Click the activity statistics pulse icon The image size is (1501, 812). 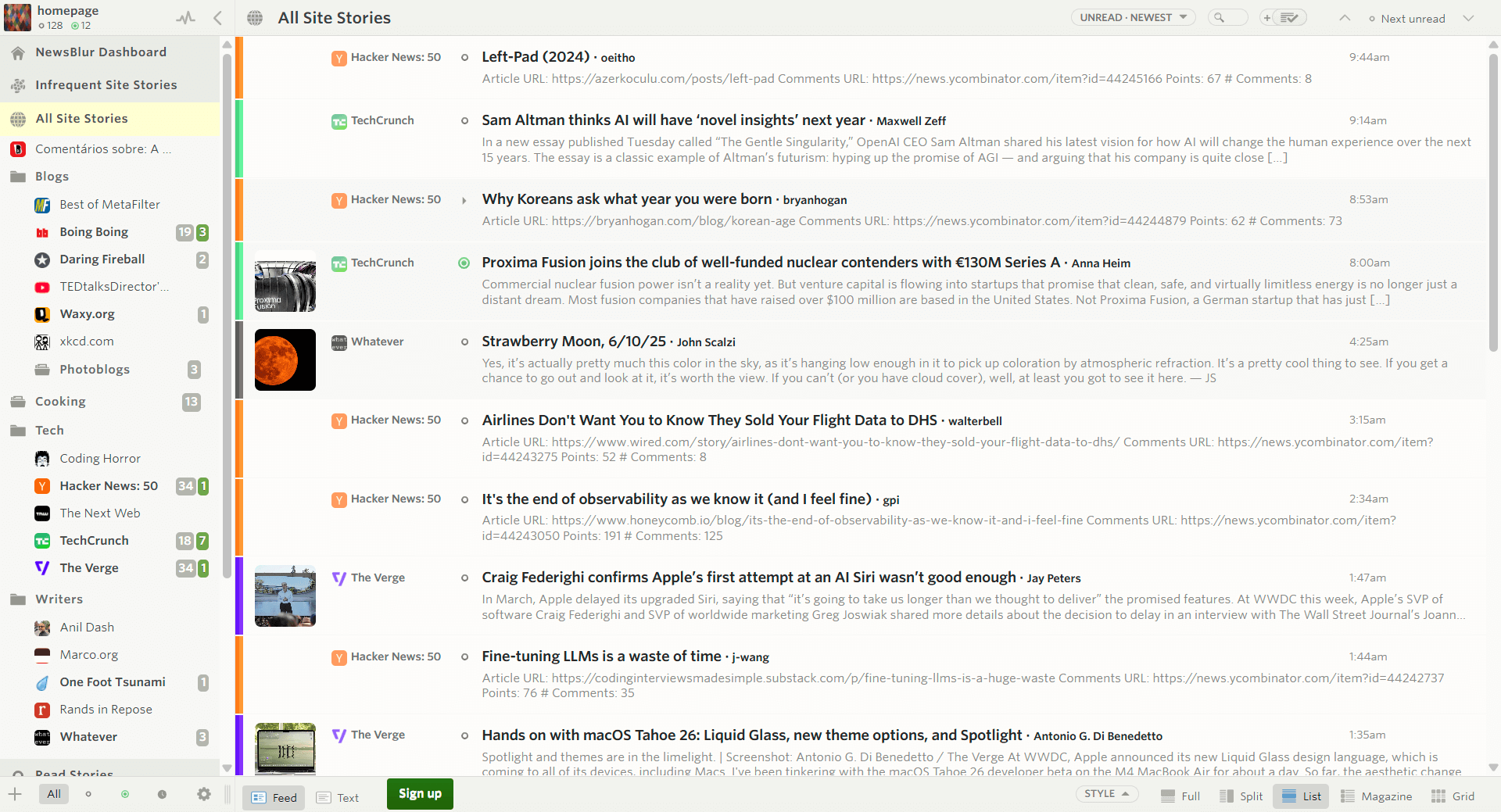[x=185, y=18]
